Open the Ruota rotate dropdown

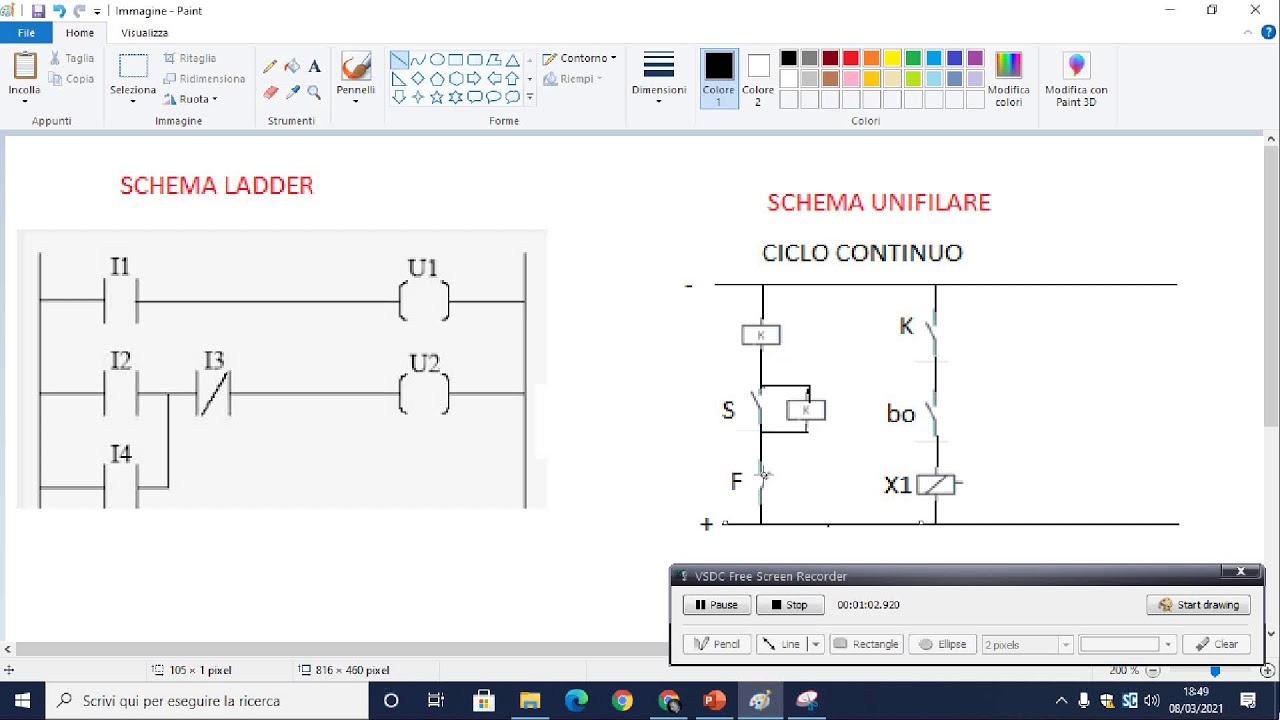190,99
